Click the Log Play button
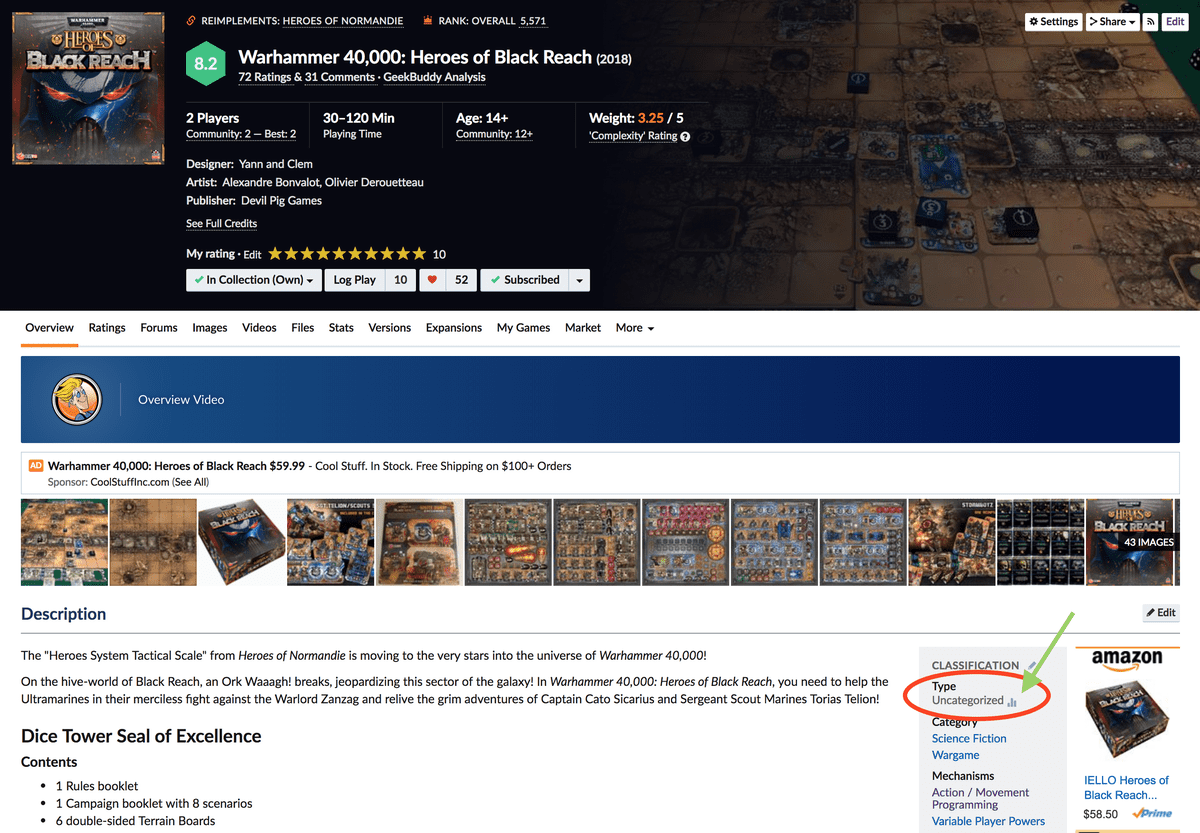Viewport: 1200px width, 833px height. point(355,280)
